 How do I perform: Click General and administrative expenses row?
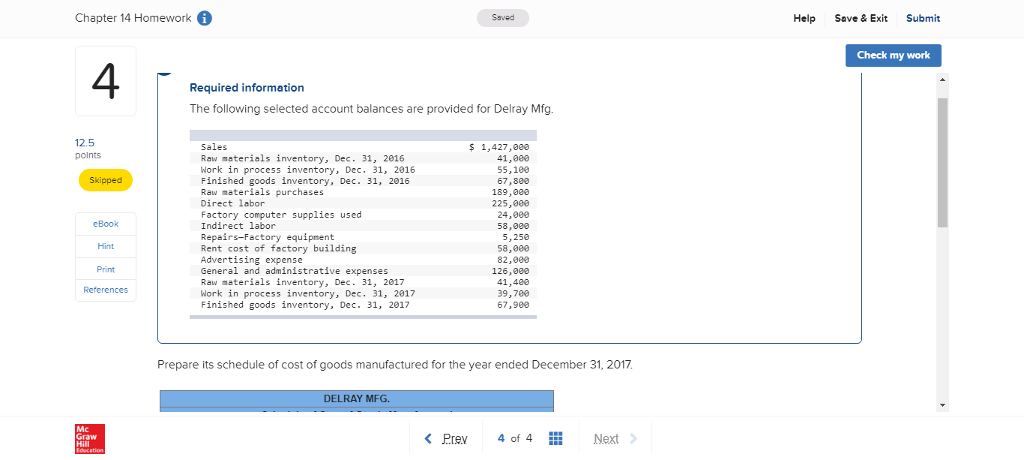click(x=363, y=271)
